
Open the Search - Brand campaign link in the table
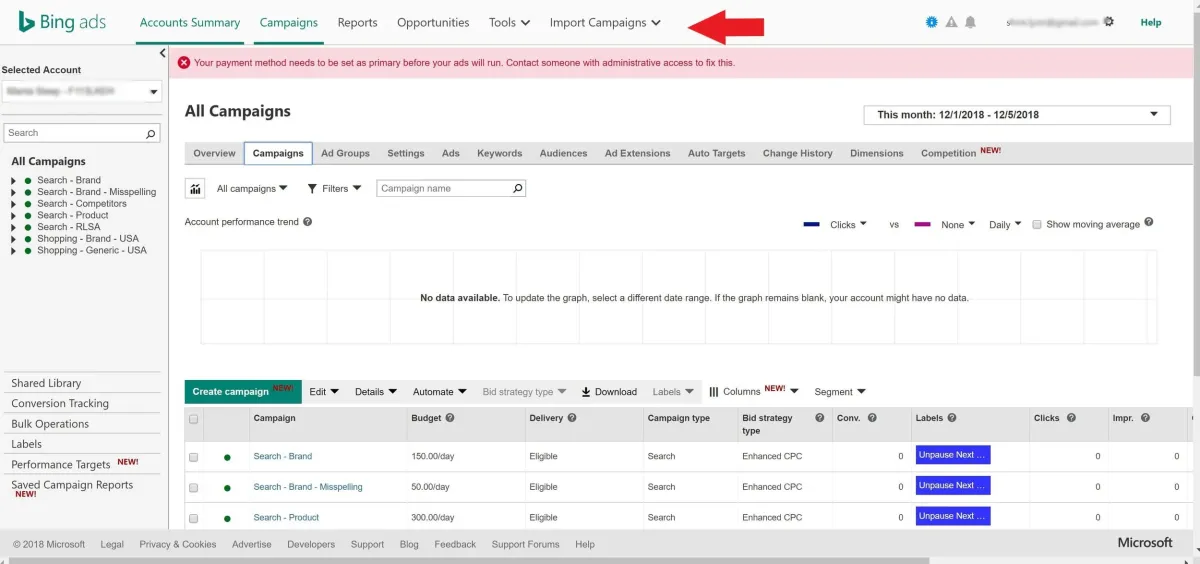click(x=283, y=456)
